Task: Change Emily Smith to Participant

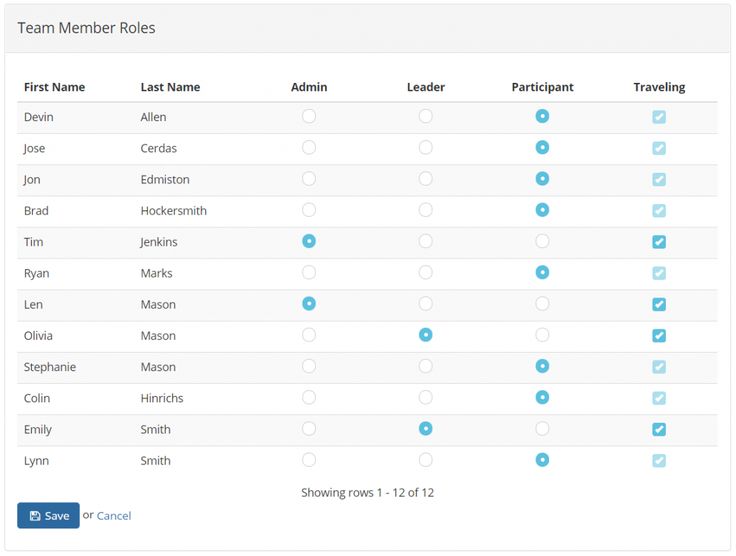Action: click(542, 429)
